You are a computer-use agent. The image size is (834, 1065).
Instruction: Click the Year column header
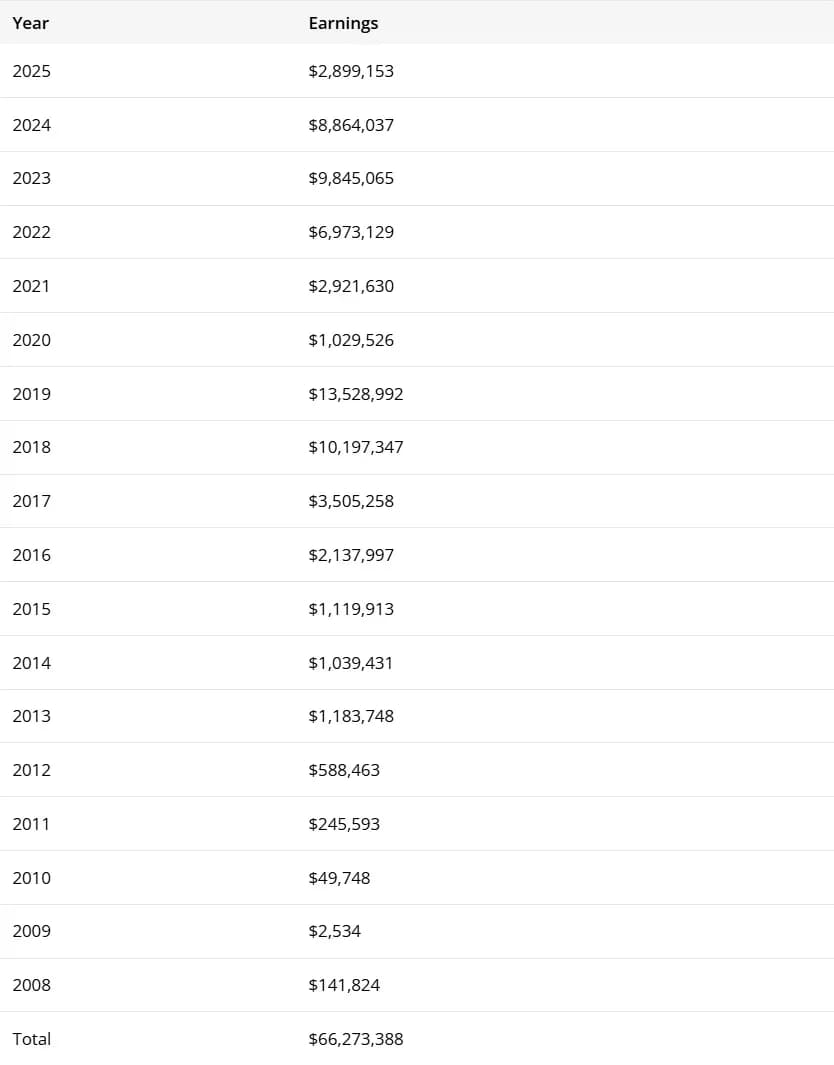(31, 23)
